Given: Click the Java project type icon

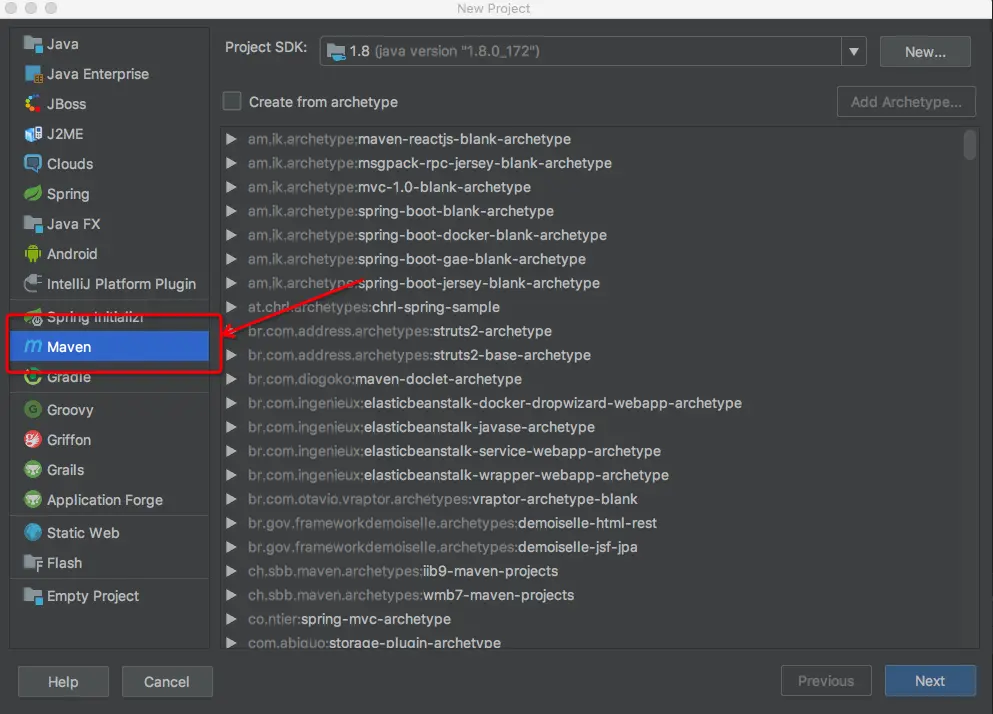Looking at the screenshot, I should click(32, 44).
